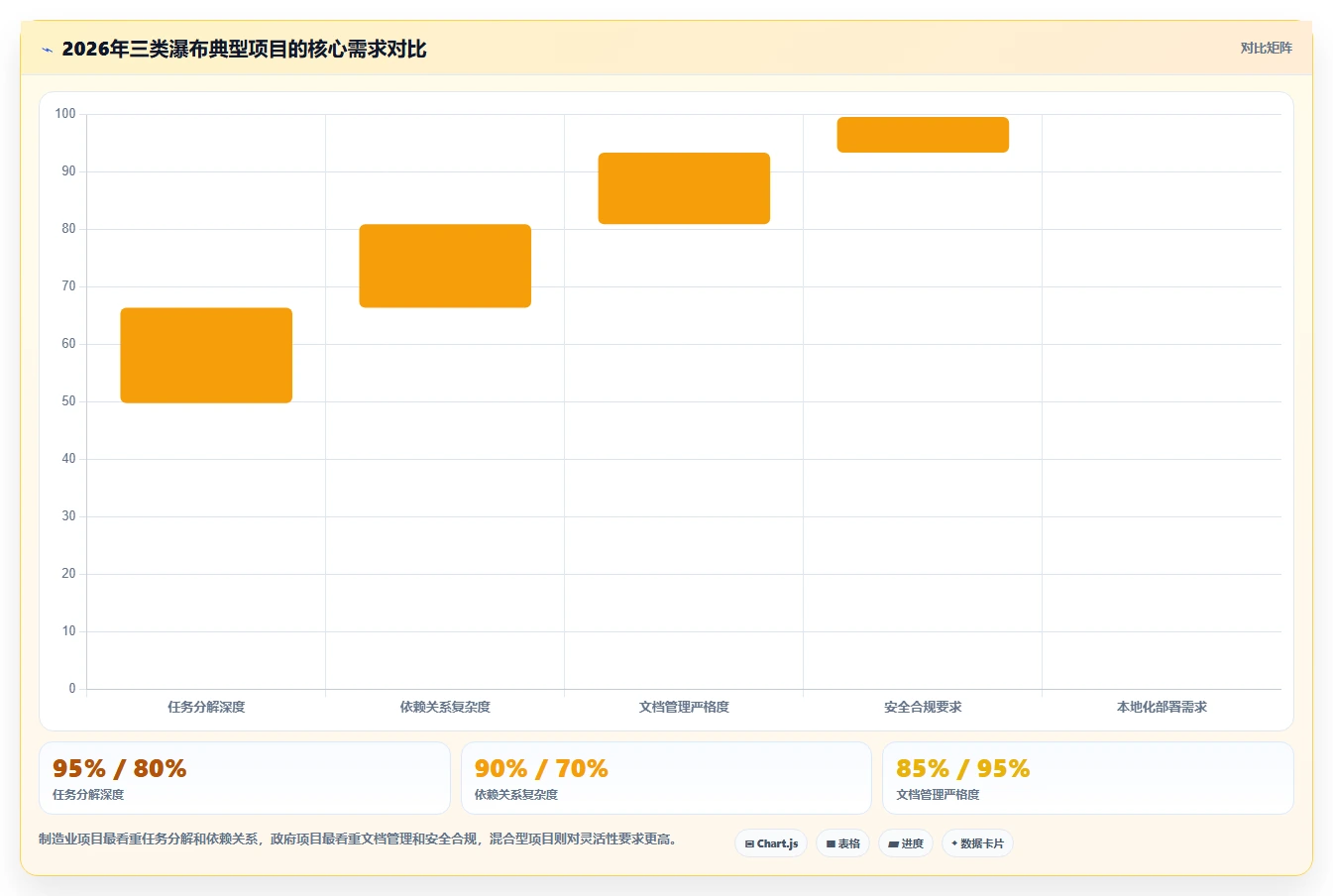Click the 50 y-axis tick label
Image resolution: width=1333 pixels, height=896 pixels.
pyautogui.click(x=68, y=401)
